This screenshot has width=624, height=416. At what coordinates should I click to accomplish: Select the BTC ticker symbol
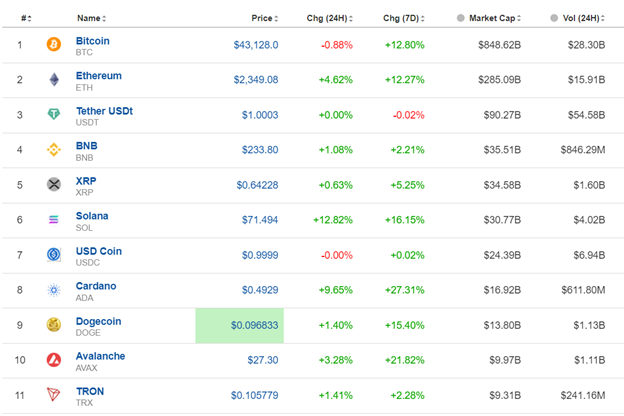84,53
